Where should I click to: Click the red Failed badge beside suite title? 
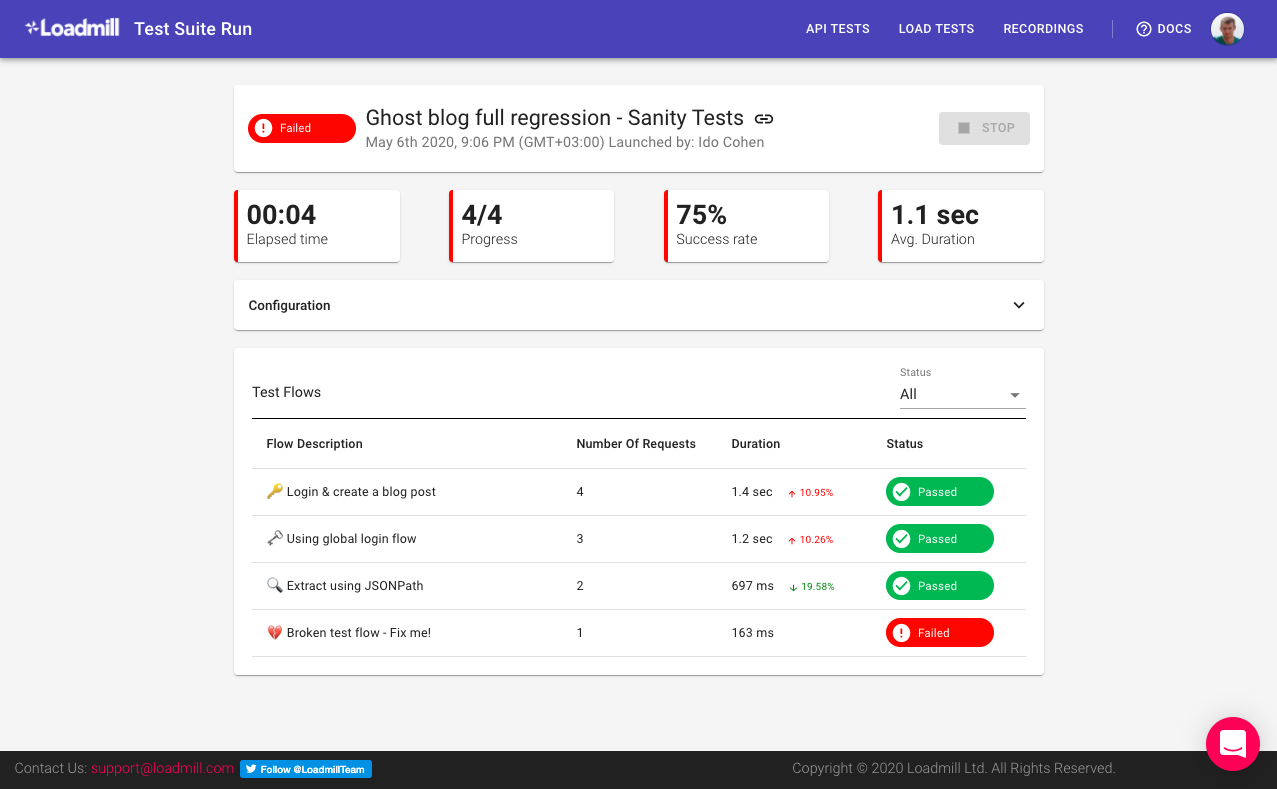pos(301,128)
